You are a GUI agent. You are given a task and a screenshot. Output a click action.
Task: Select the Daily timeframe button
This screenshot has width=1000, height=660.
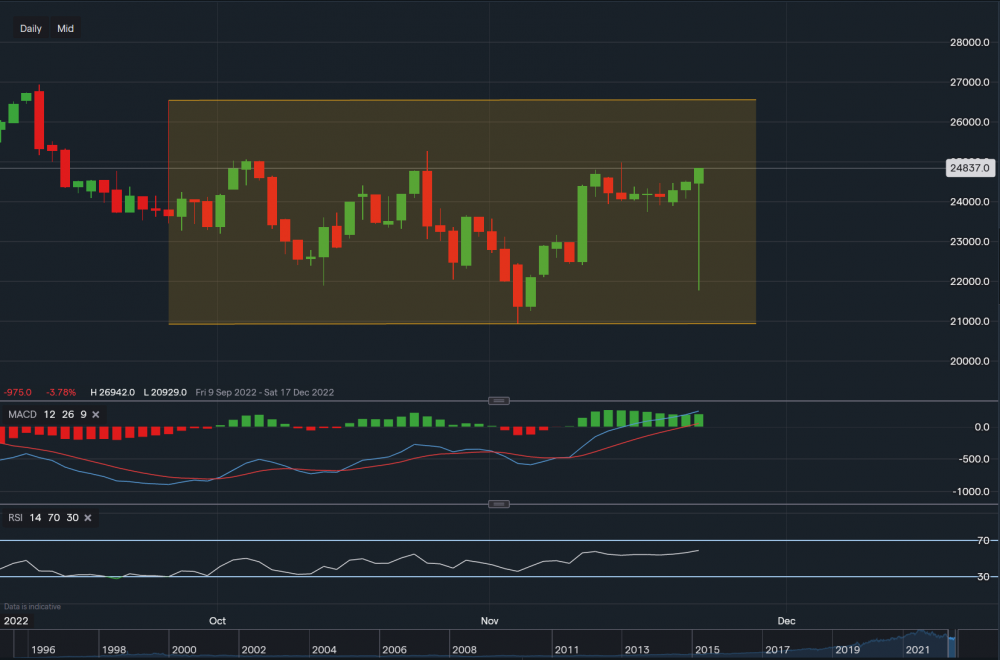(29, 28)
